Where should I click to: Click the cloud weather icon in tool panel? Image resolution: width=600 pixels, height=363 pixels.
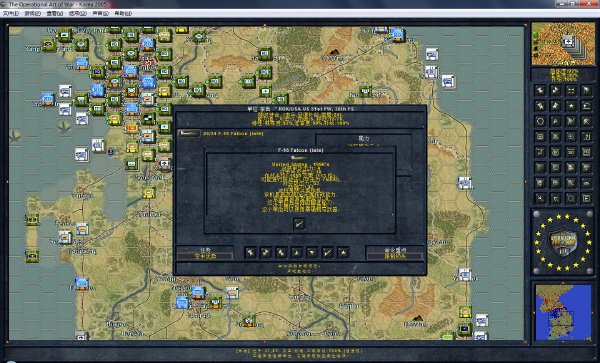click(586, 183)
